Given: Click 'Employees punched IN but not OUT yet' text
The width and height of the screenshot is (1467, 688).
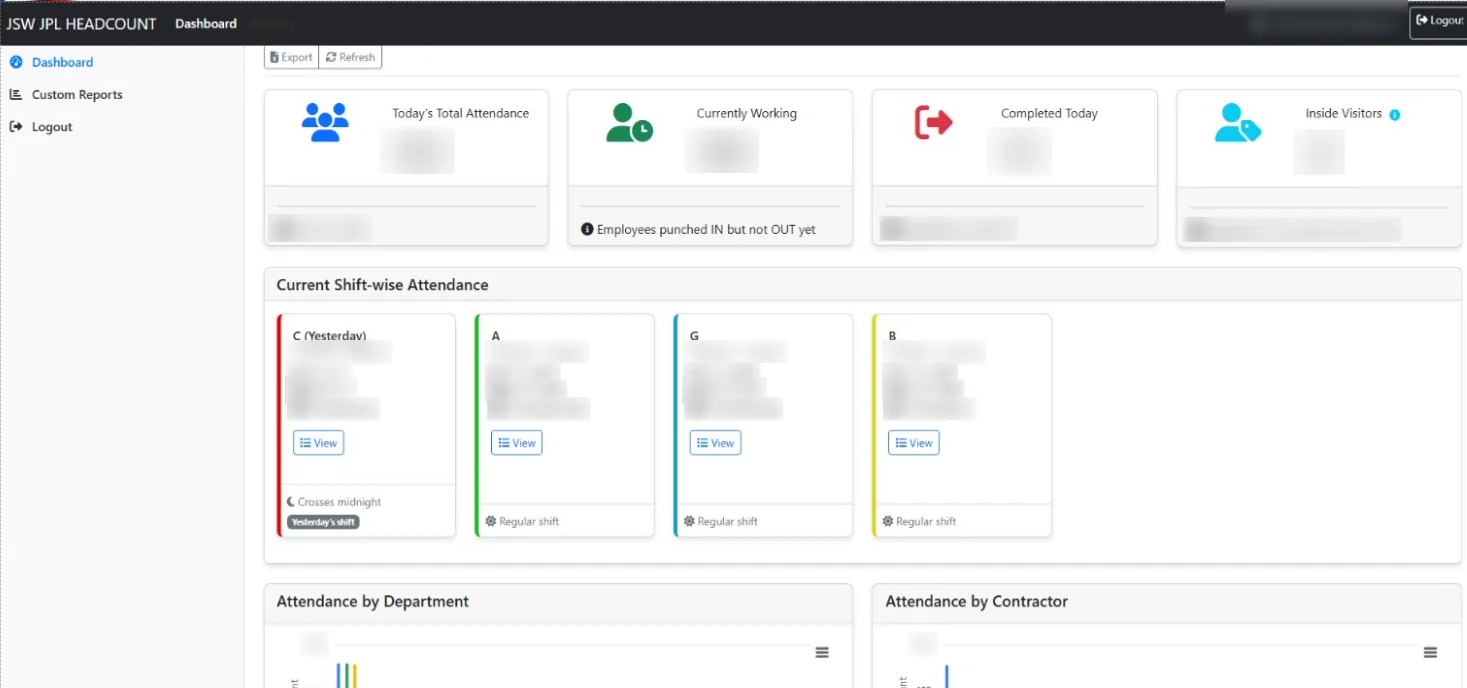Looking at the screenshot, I should coord(706,230).
